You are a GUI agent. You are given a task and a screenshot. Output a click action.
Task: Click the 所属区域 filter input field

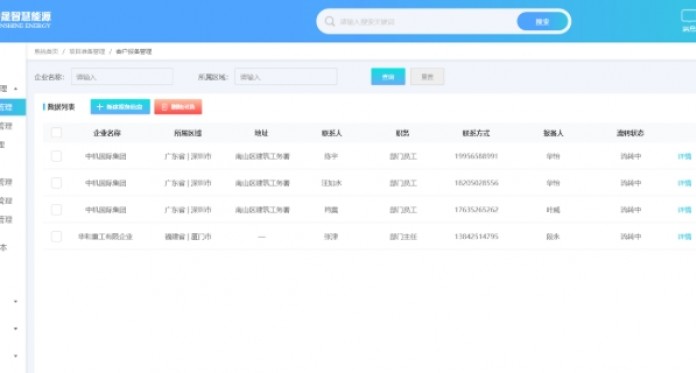point(286,77)
